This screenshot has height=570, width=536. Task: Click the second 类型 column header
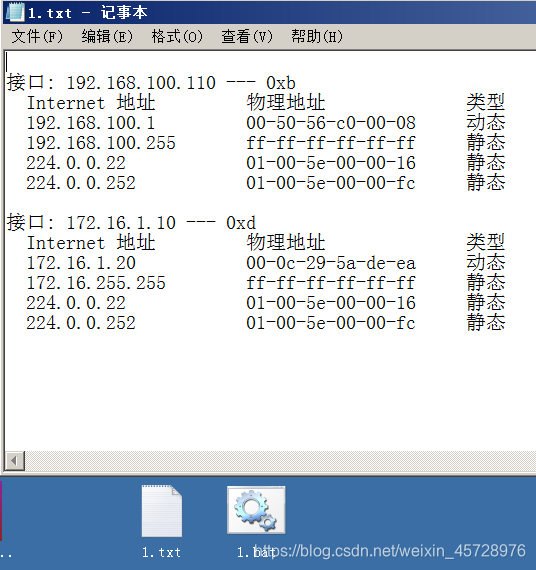[486, 243]
